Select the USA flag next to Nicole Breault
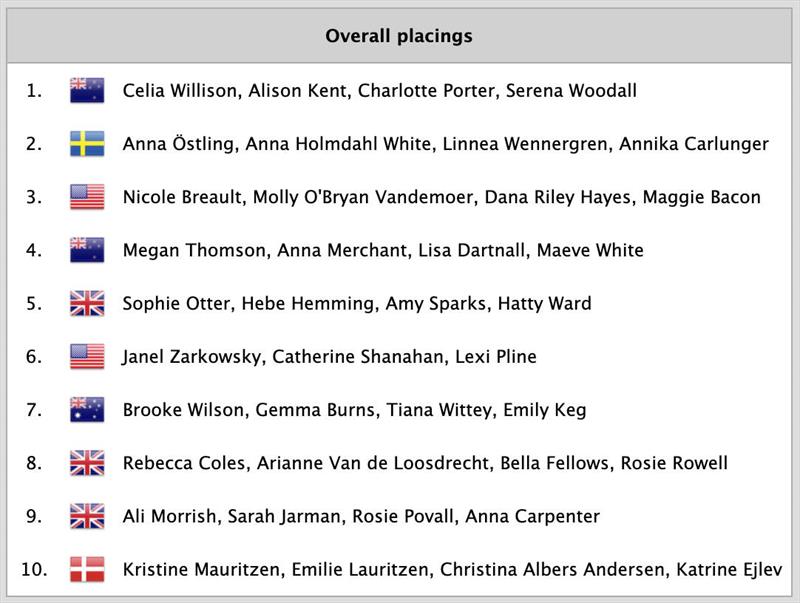Image resolution: width=800 pixels, height=603 pixels. pyautogui.click(x=87, y=197)
